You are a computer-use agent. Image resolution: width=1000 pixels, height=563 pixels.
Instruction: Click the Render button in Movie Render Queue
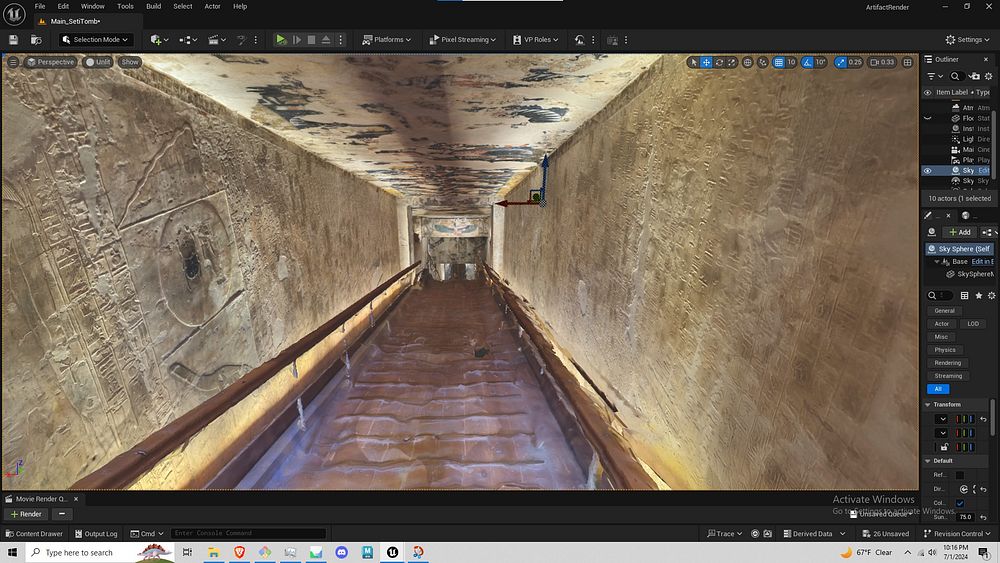[26, 514]
